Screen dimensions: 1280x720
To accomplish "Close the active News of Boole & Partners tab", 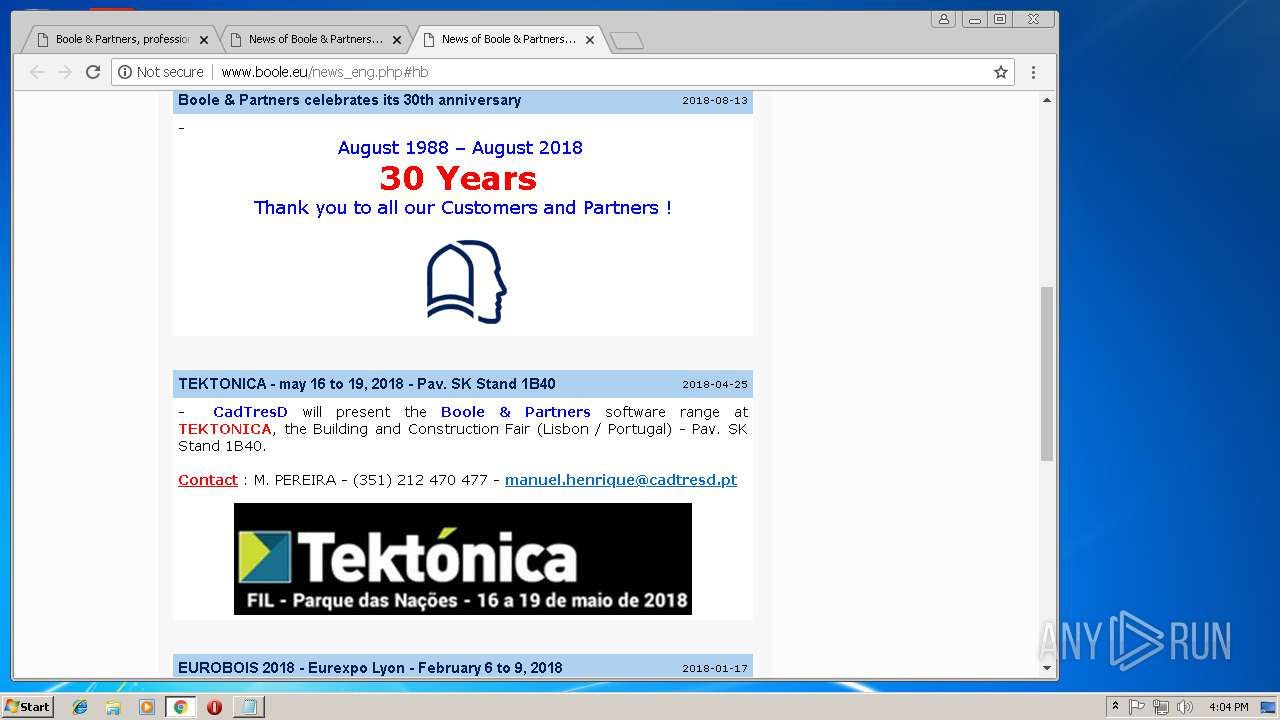I will coord(590,40).
